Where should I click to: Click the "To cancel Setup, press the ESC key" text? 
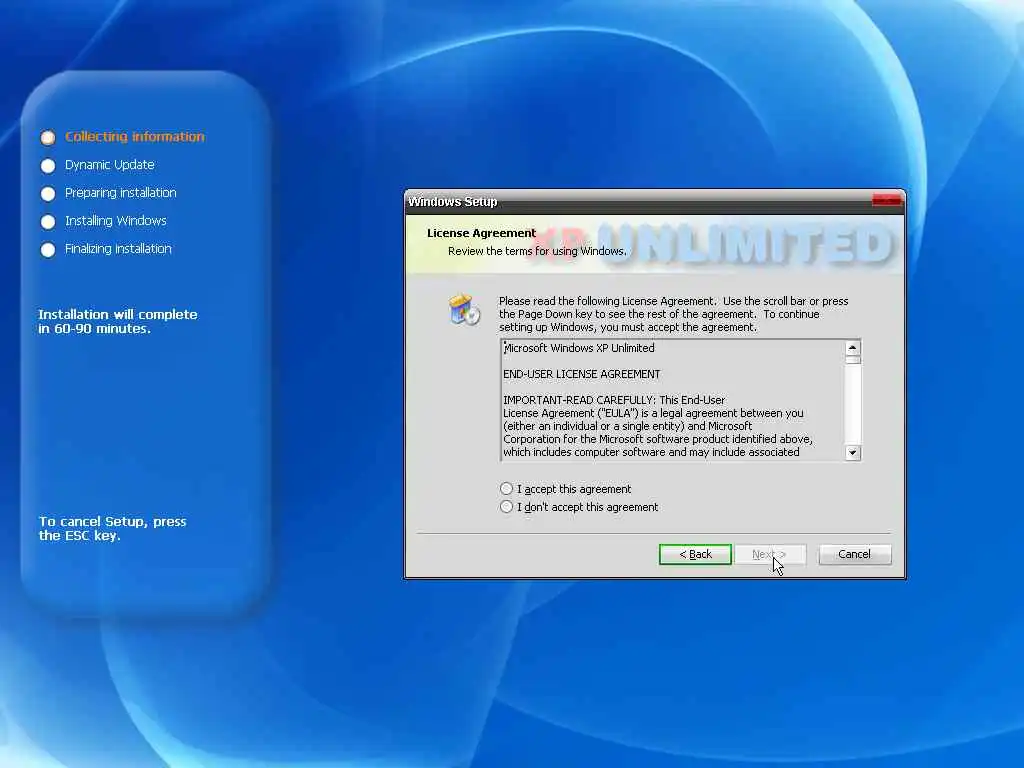pyautogui.click(x=112, y=528)
